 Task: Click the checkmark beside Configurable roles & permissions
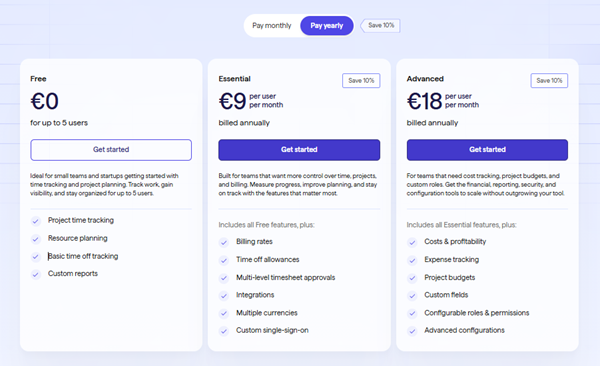pyautogui.click(x=412, y=314)
